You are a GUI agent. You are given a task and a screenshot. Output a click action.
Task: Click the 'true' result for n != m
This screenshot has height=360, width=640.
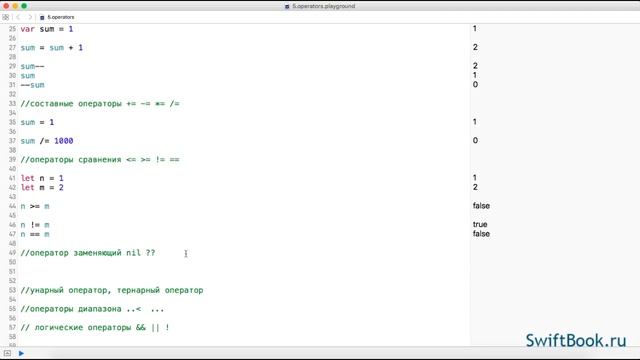[x=480, y=224]
